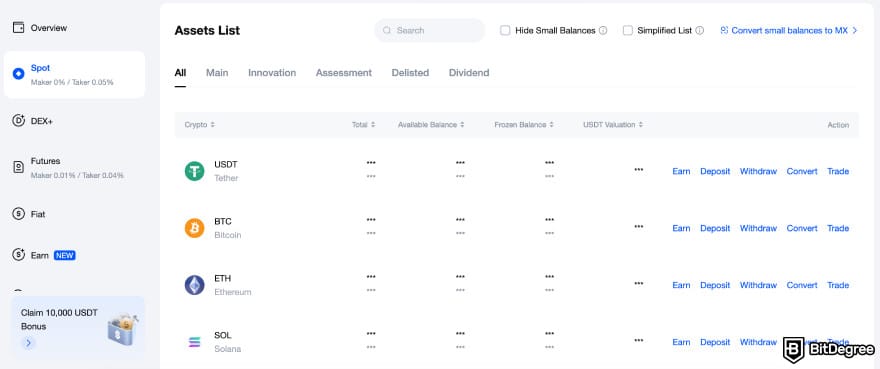Screen dimensions: 880x369
Task: Expand Convert small balances to MX chevron
Action: point(855,30)
